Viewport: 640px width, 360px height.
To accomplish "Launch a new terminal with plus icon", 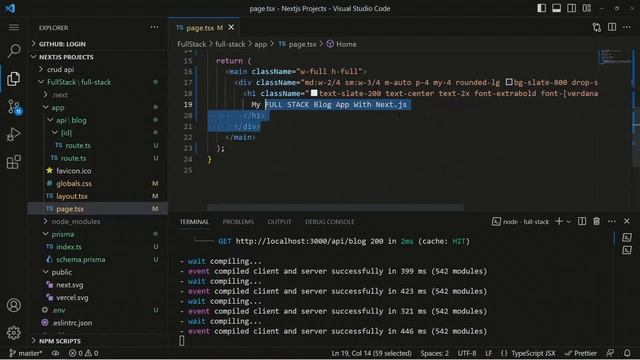I will [x=559, y=221].
